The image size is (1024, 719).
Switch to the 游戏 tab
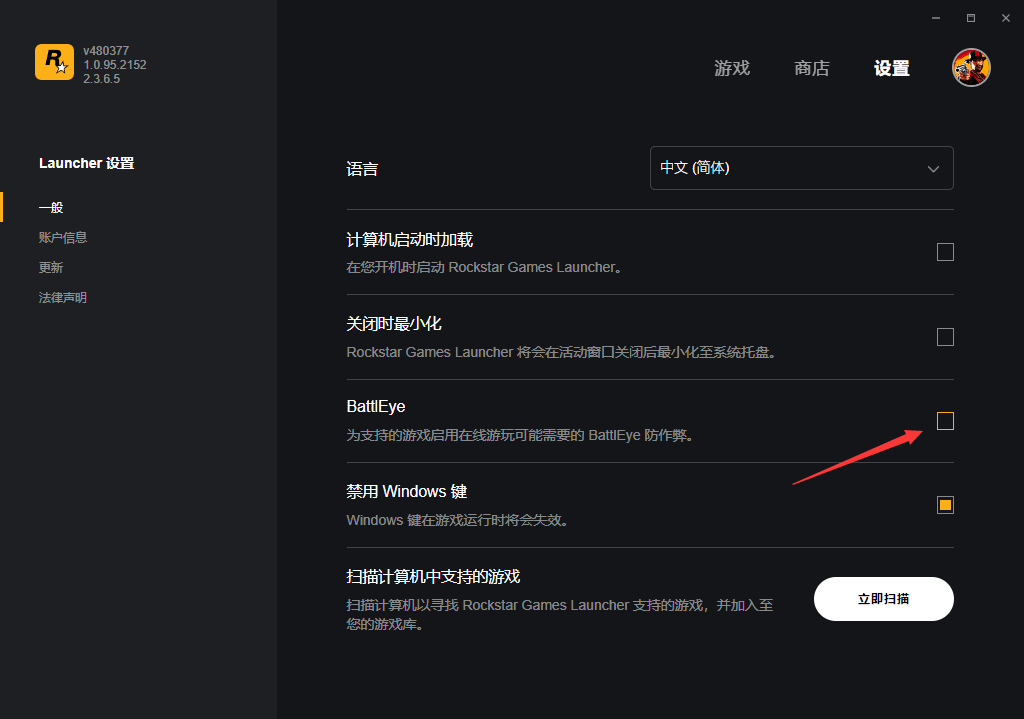tap(732, 68)
